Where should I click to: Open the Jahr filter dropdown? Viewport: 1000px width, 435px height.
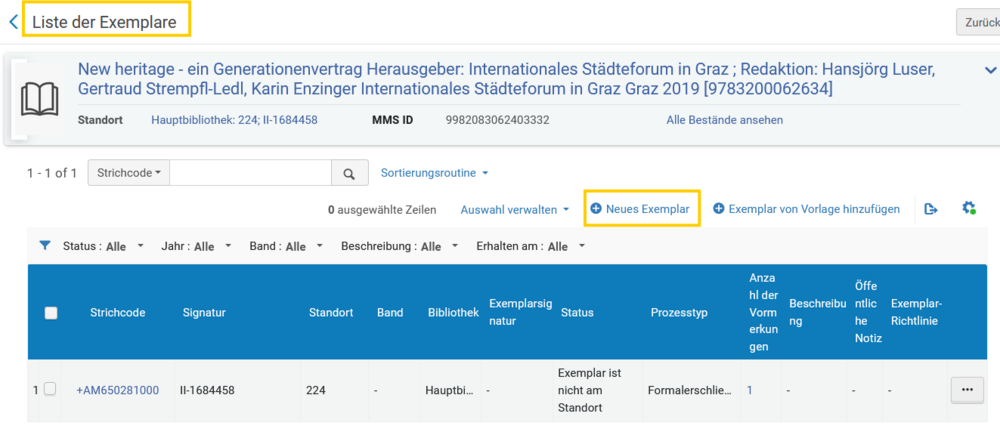point(196,246)
